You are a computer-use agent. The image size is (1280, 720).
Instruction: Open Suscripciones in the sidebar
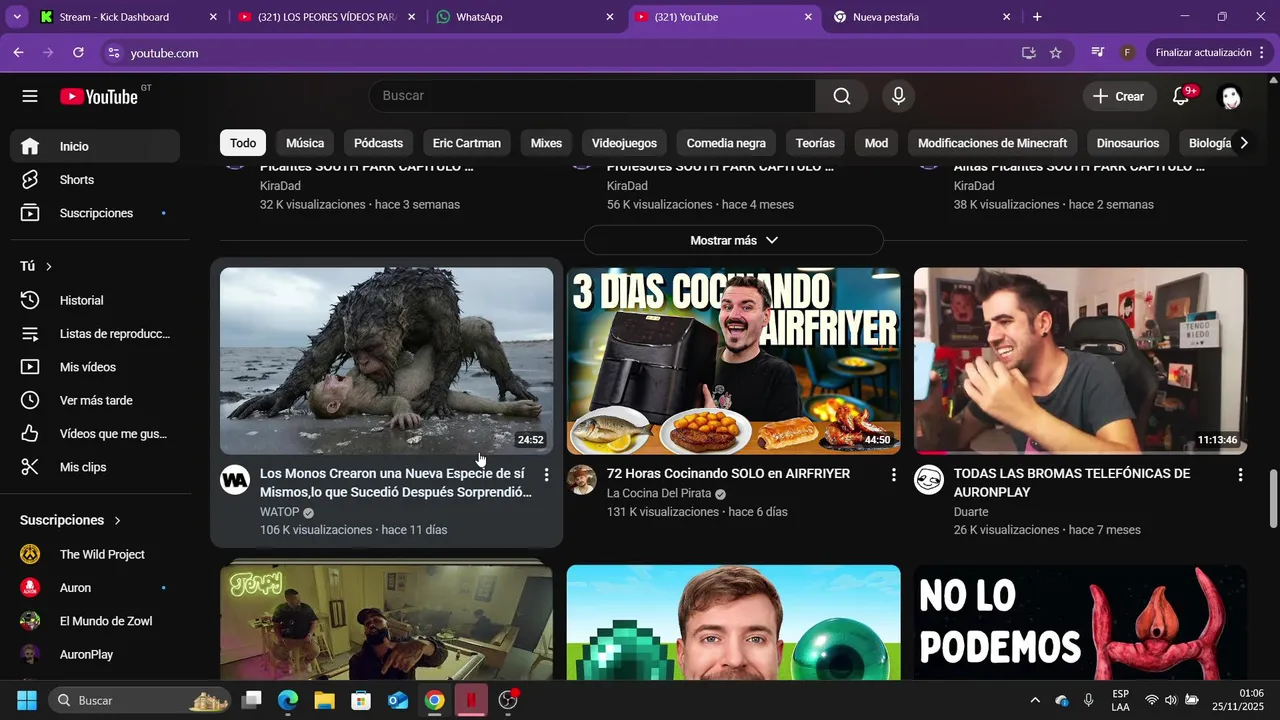coord(95,213)
